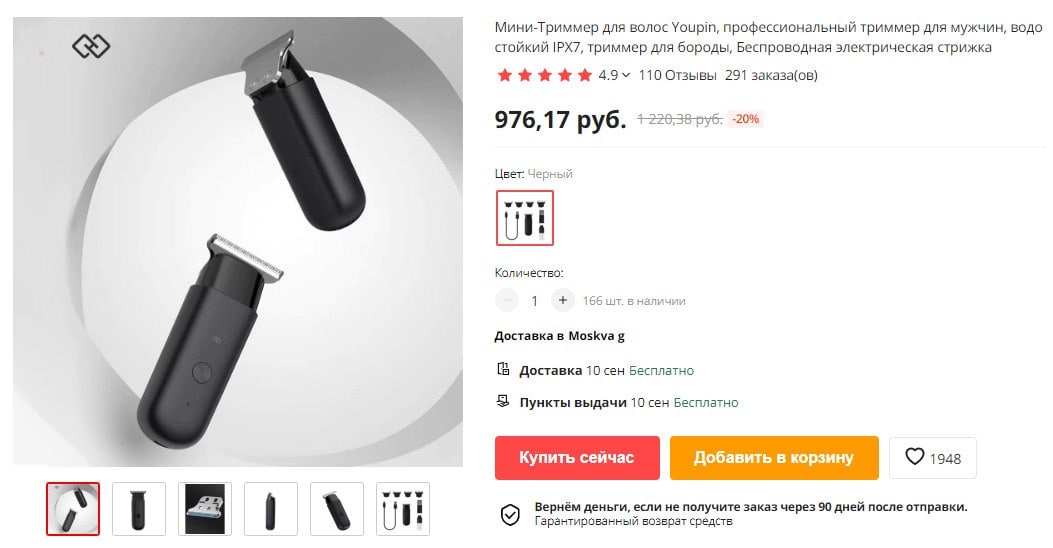Click the shield guarantee icon
1053x548 pixels.
click(x=510, y=514)
